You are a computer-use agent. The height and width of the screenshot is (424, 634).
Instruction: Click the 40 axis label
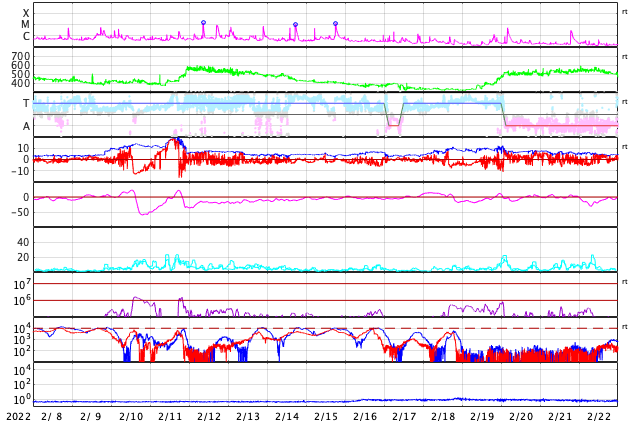pyautogui.click(x=23, y=242)
